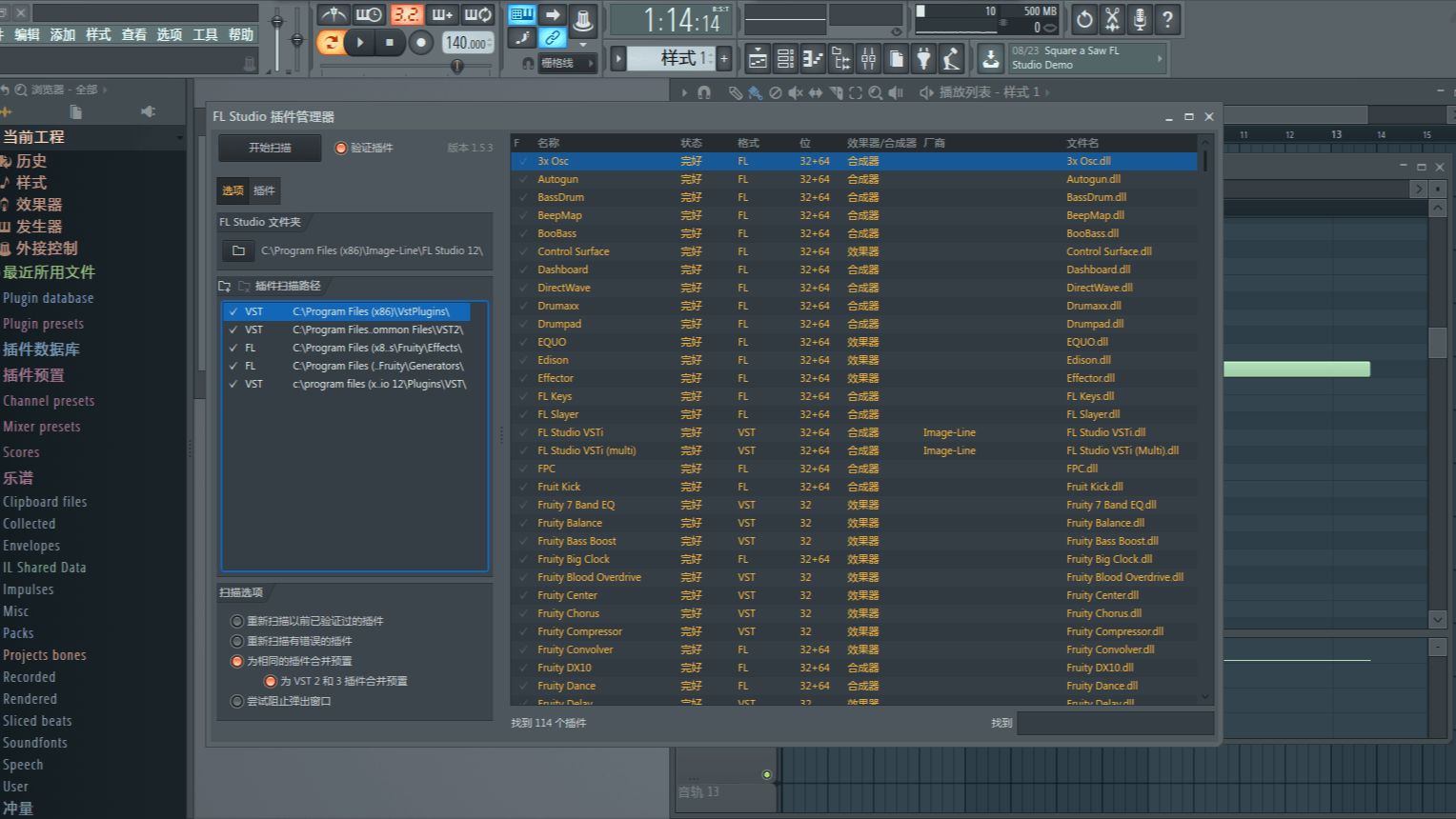Open the 编辑 menu
This screenshot has width=1456, height=819.
coord(27,34)
